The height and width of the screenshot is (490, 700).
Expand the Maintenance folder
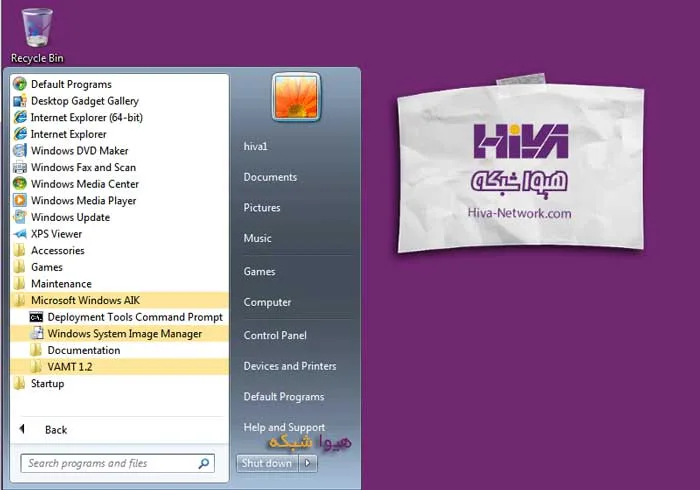[x=119, y=284]
